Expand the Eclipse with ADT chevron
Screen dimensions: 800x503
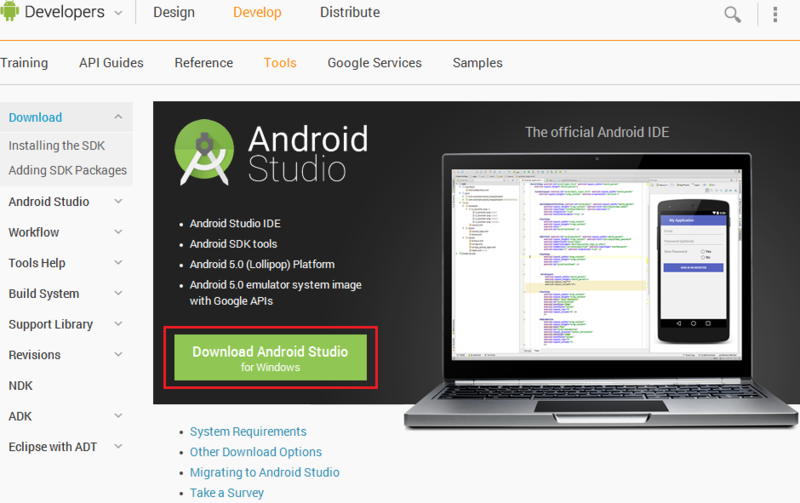[x=118, y=446]
